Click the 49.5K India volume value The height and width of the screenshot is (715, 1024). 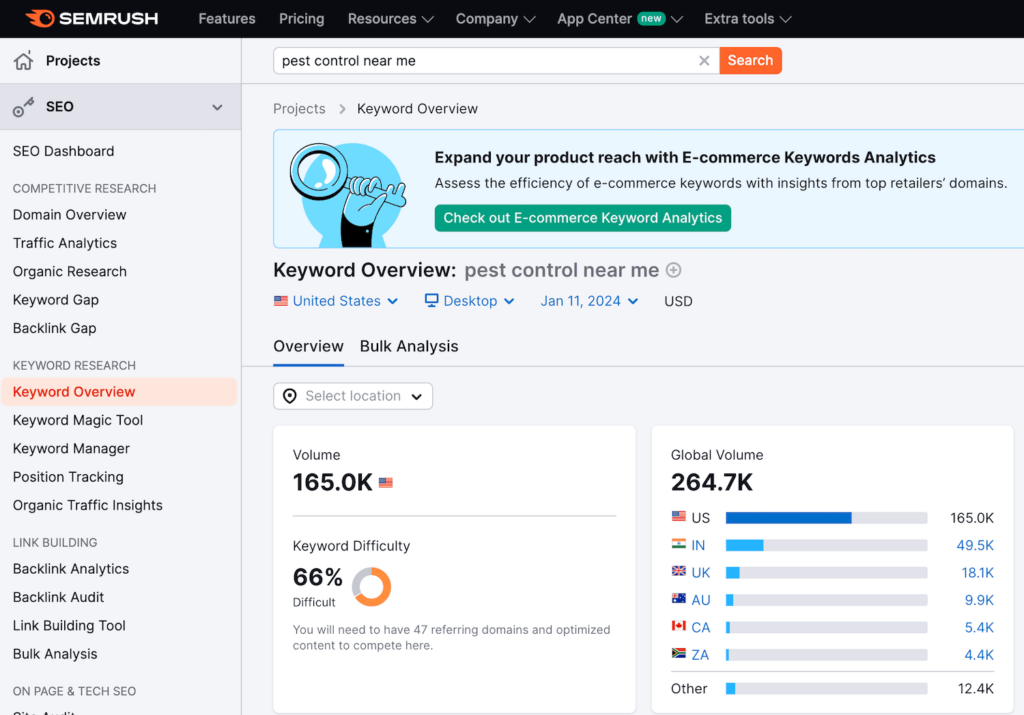(975, 545)
